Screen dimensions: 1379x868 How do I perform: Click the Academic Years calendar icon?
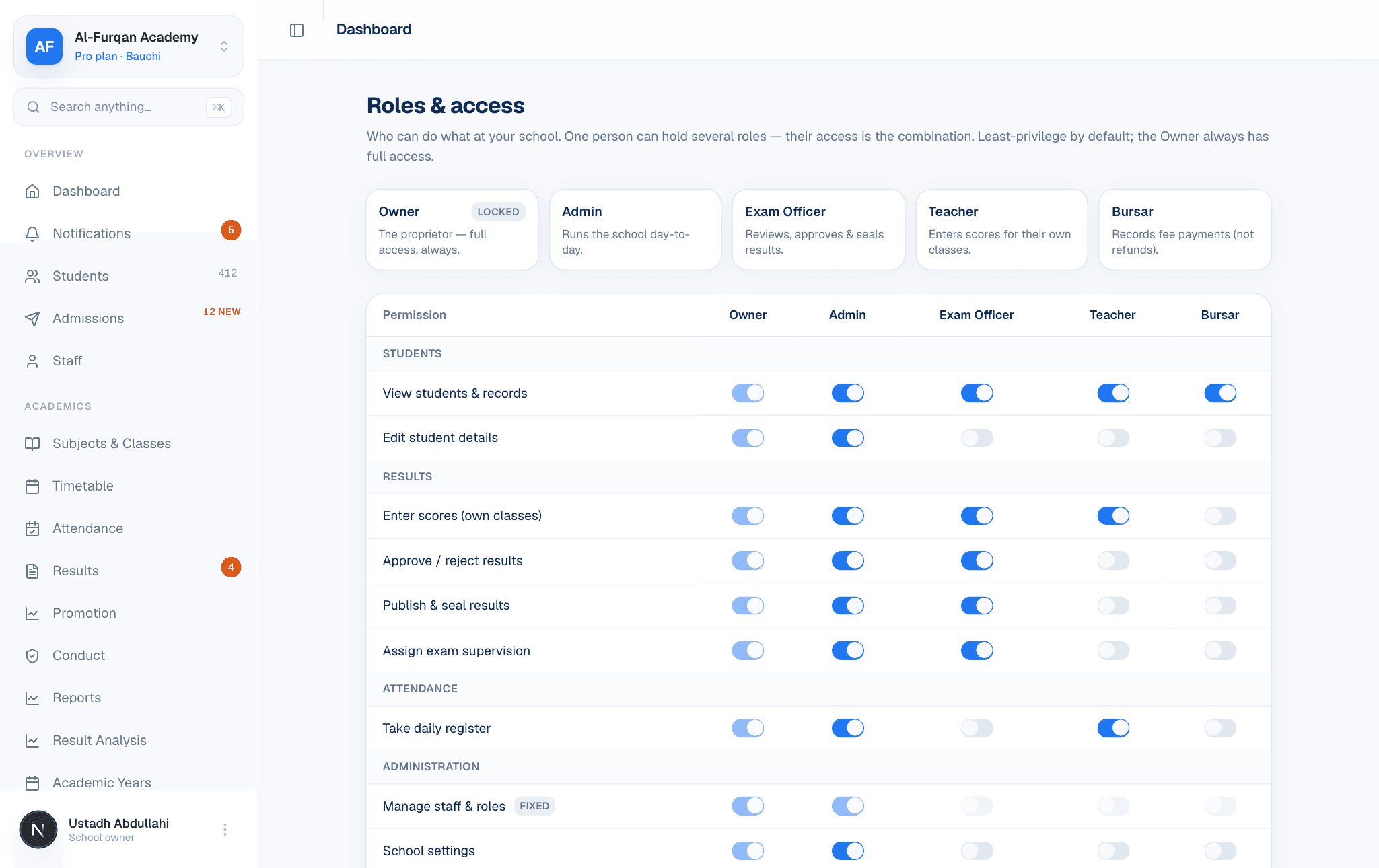click(32, 783)
